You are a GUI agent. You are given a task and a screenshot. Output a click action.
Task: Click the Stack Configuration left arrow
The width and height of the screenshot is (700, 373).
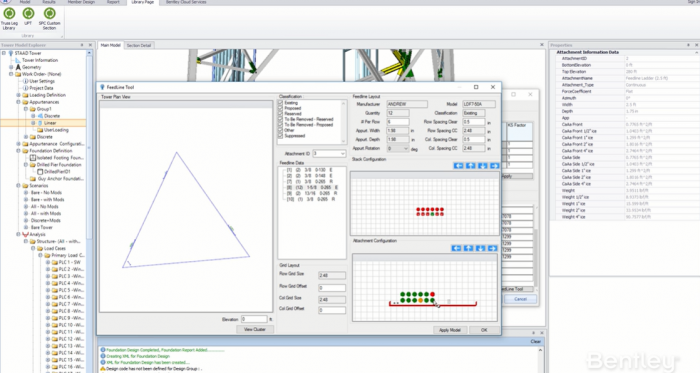458,166
